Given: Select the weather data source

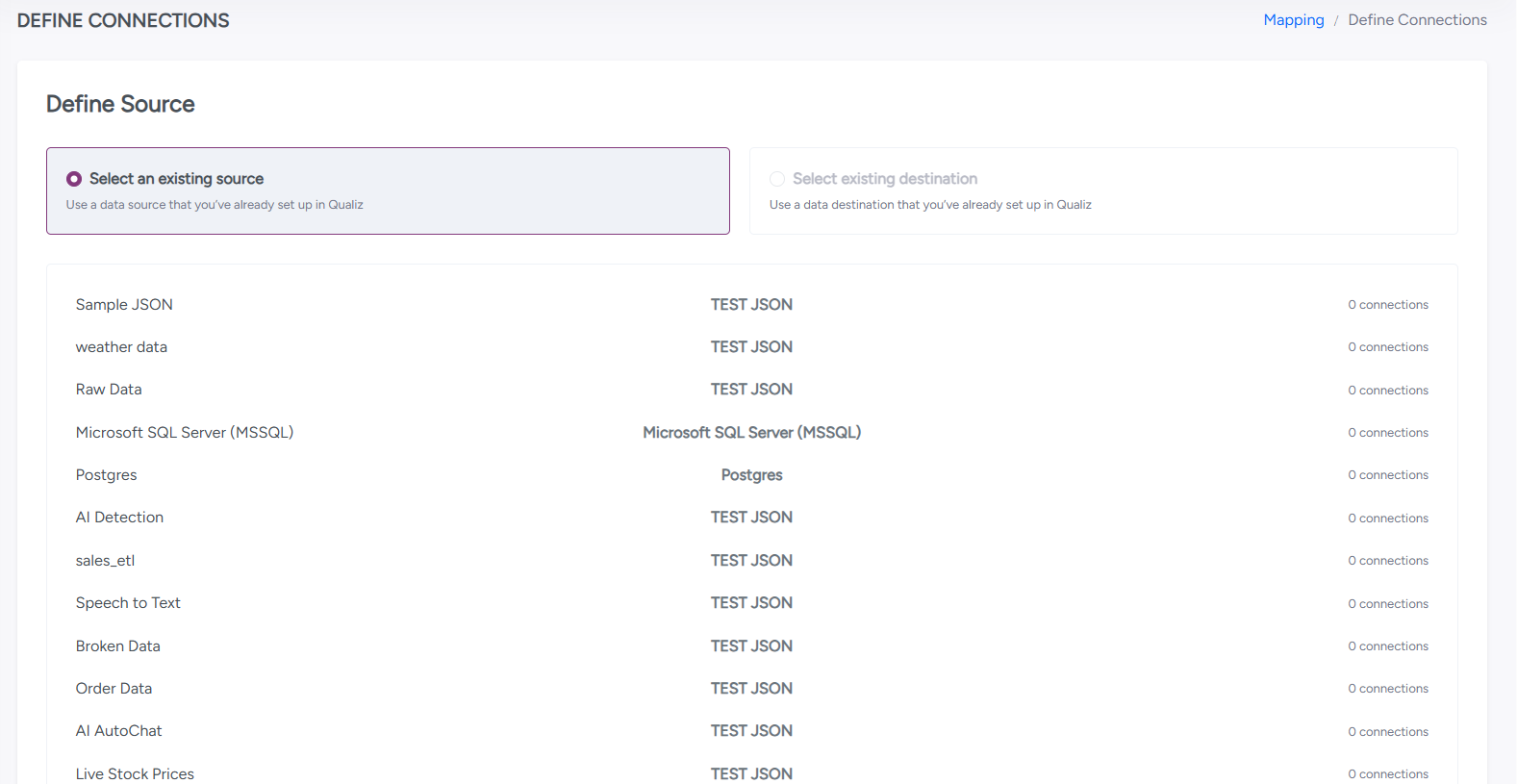Looking at the screenshot, I should pos(121,347).
